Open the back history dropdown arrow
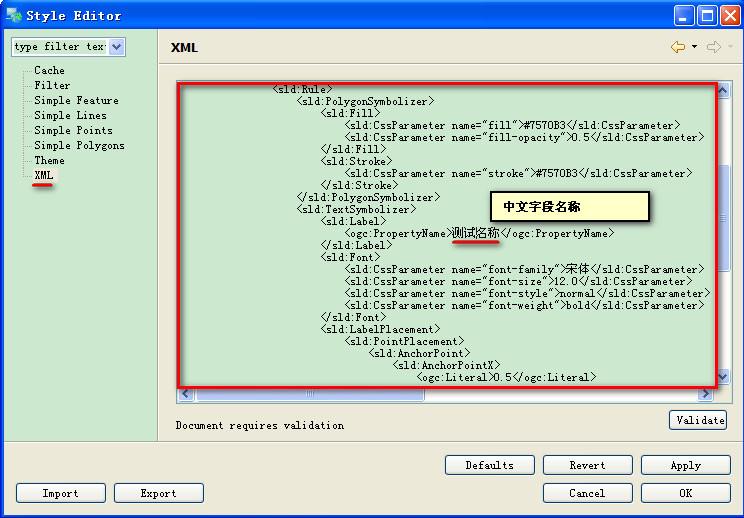 click(x=694, y=46)
